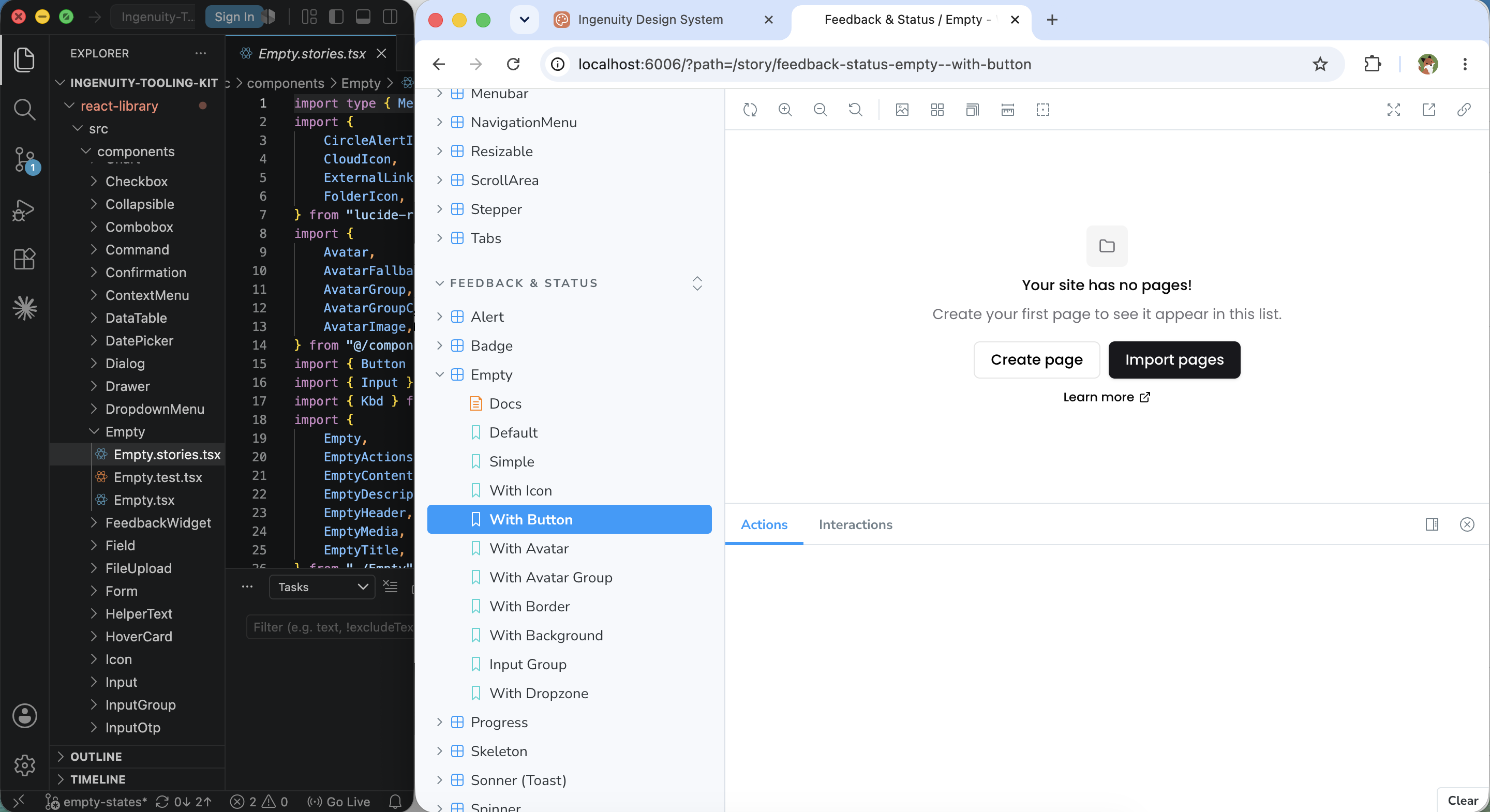Open the Run and Debug view
This screenshot has height=812, width=1490.
(x=24, y=210)
